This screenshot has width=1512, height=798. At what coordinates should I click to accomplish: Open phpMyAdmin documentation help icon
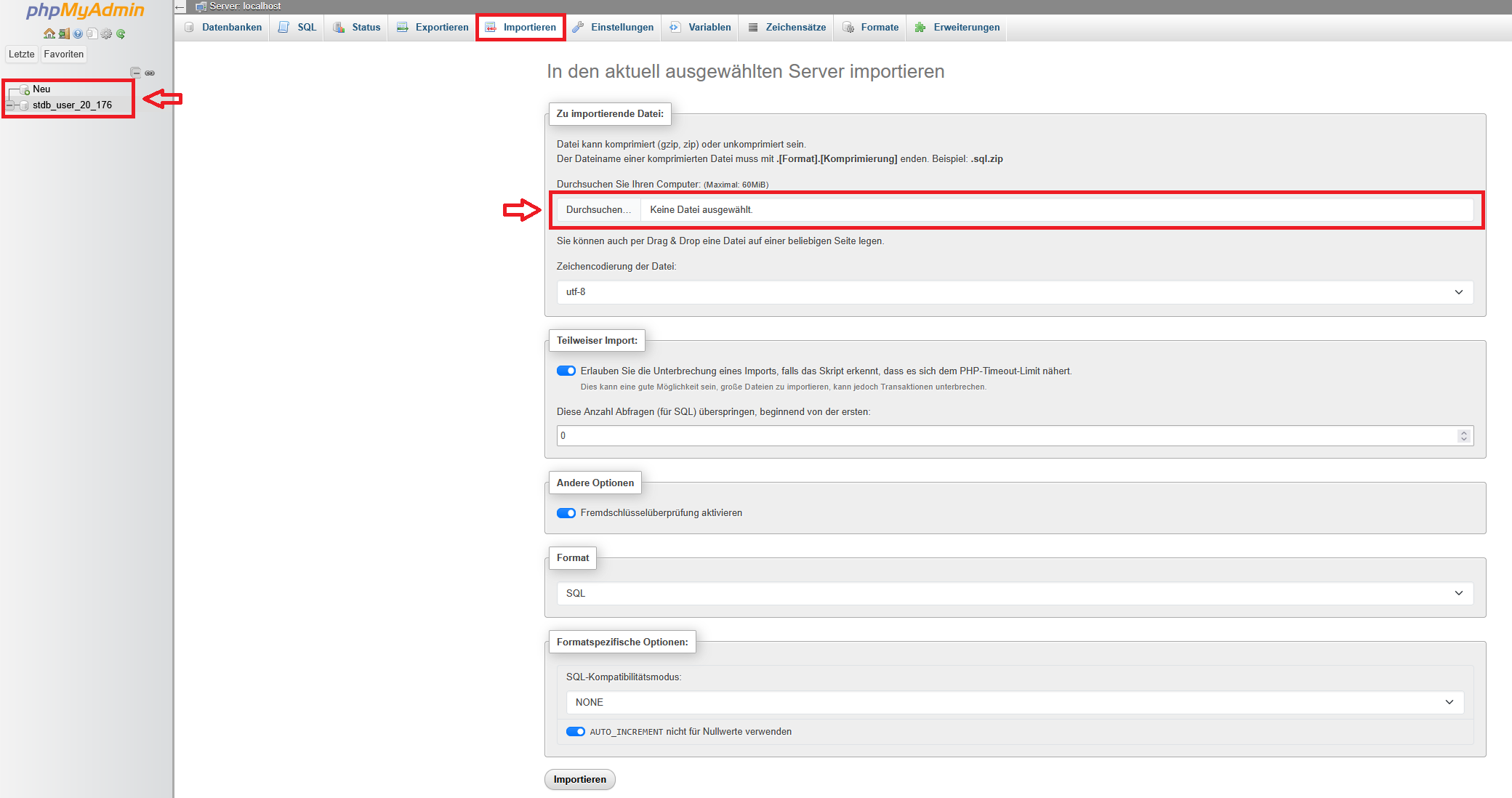(78, 33)
